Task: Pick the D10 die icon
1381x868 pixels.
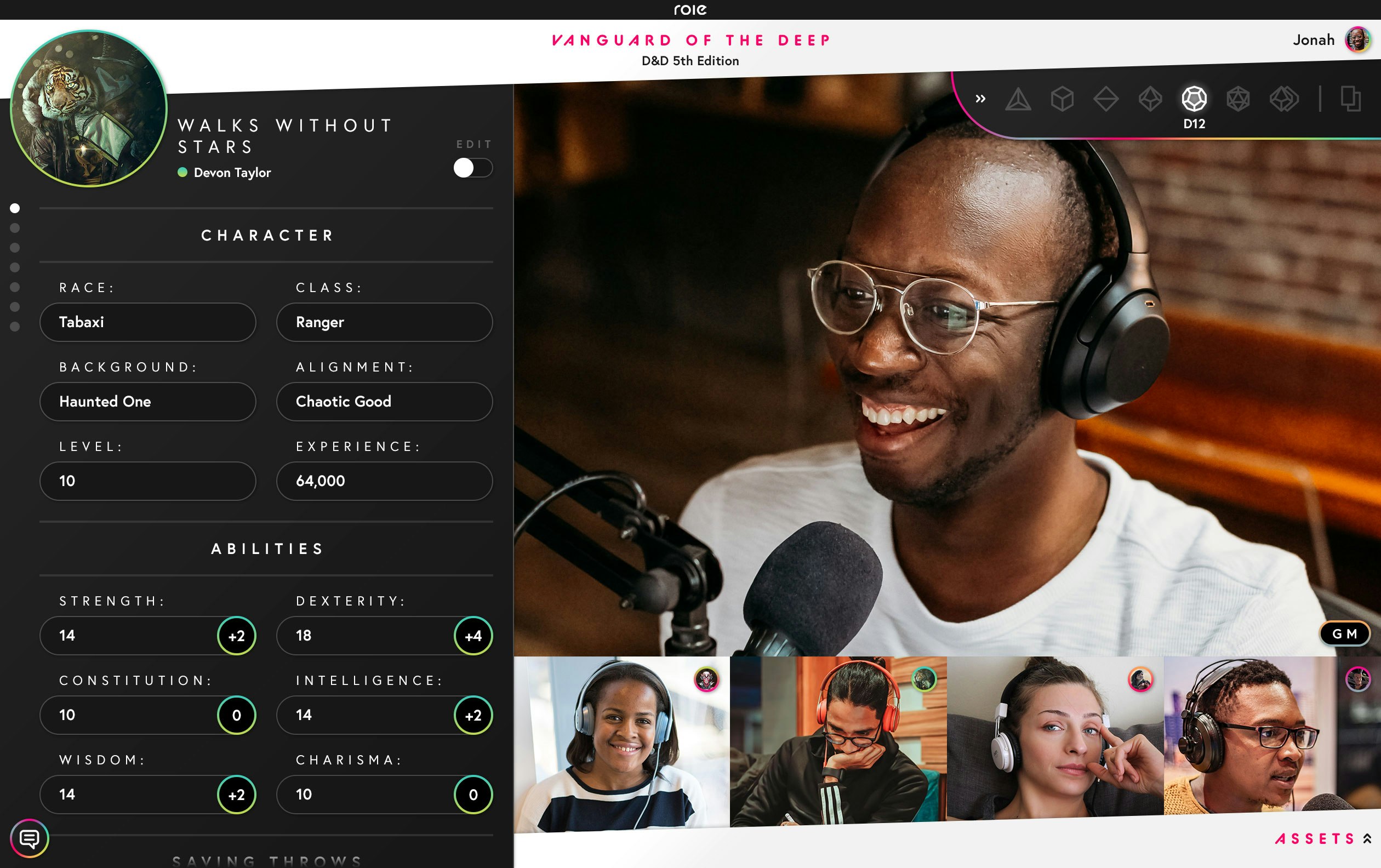Action: pyautogui.click(x=1150, y=99)
